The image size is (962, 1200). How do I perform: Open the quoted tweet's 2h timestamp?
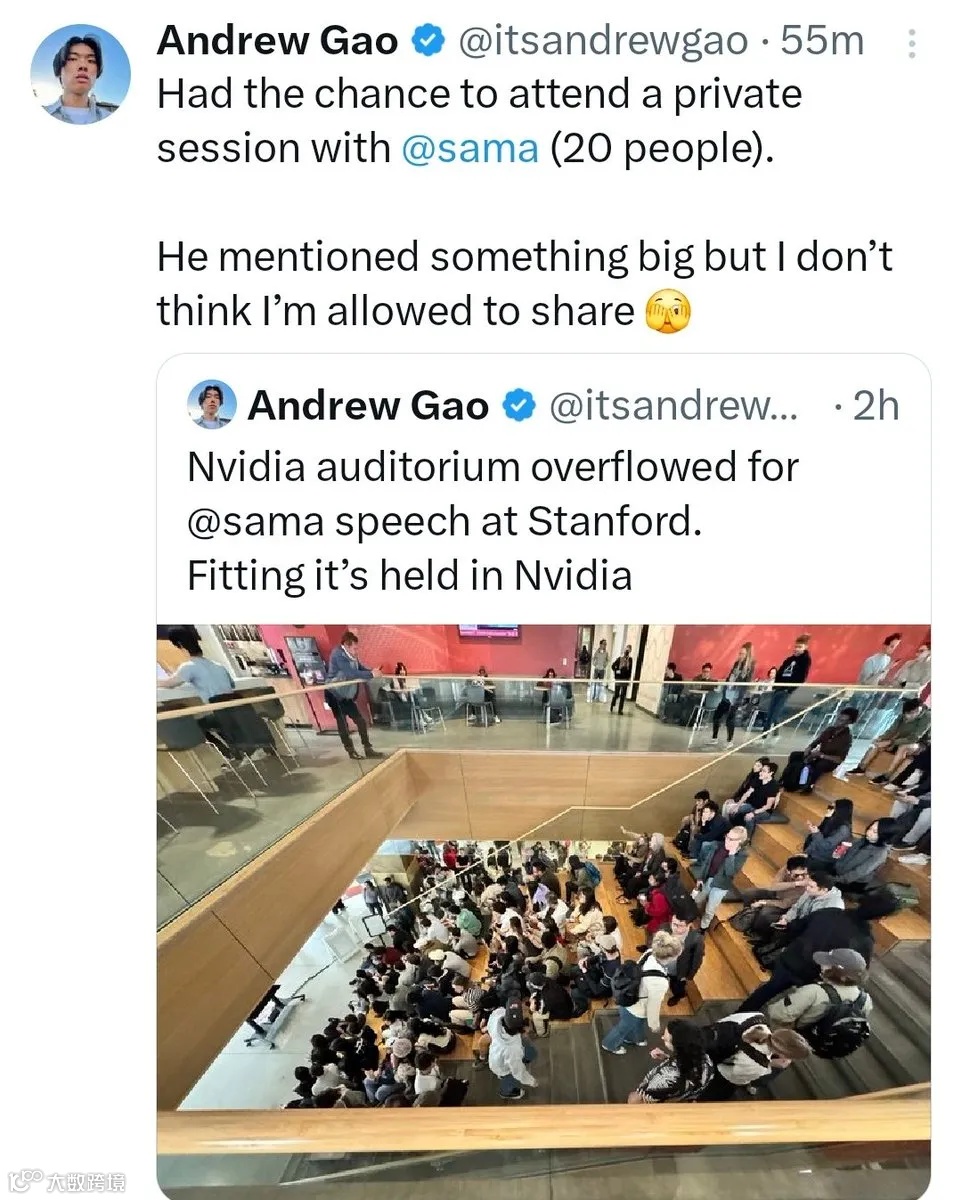(x=874, y=406)
